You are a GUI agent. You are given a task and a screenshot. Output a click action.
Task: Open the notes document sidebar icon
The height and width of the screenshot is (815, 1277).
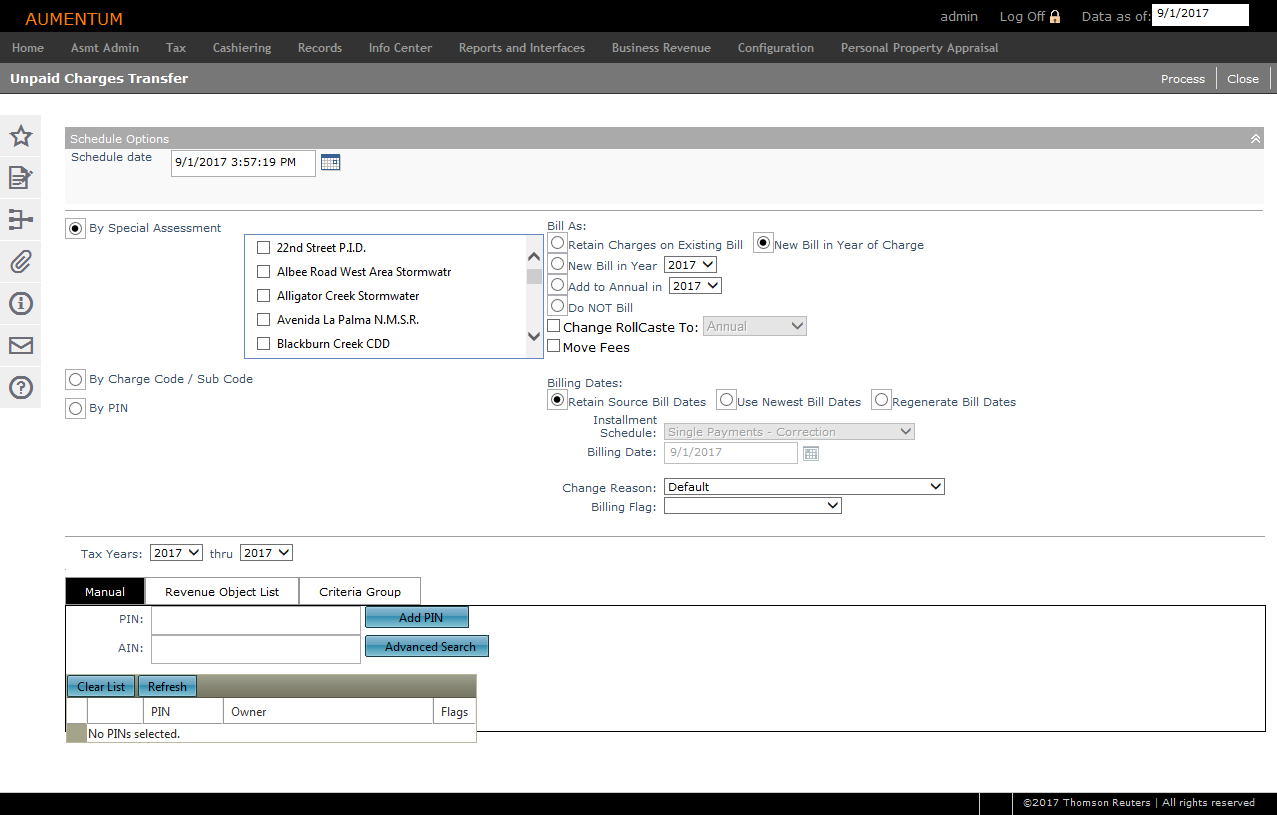(x=21, y=178)
